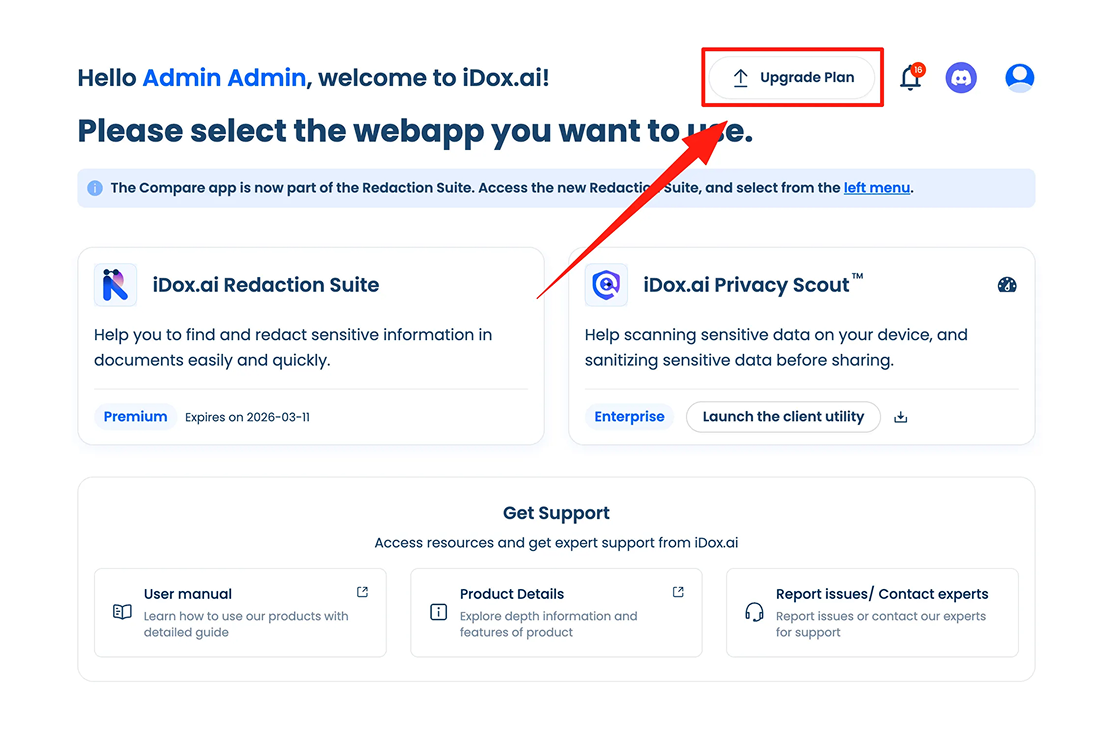Click the User manual book icon
This screenshot has width=1096, height=738.
[x=122, y=612]
